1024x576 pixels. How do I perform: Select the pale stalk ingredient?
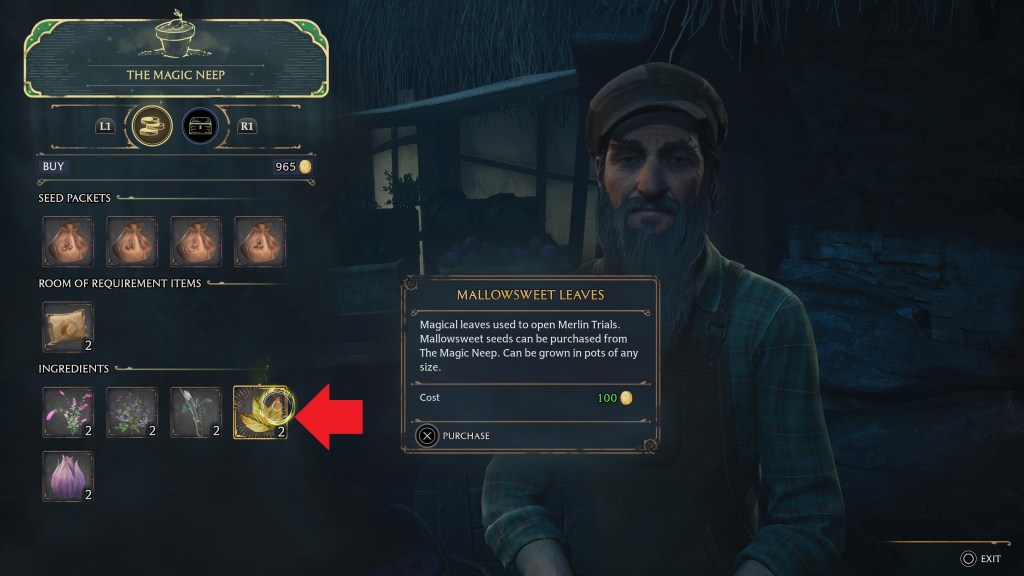point(196,412)
